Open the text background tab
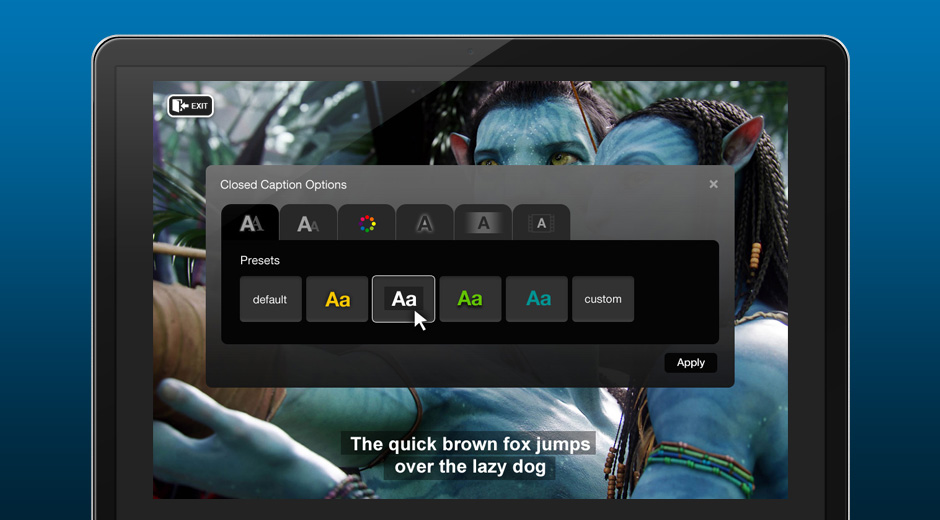 (x=483, y=223)
